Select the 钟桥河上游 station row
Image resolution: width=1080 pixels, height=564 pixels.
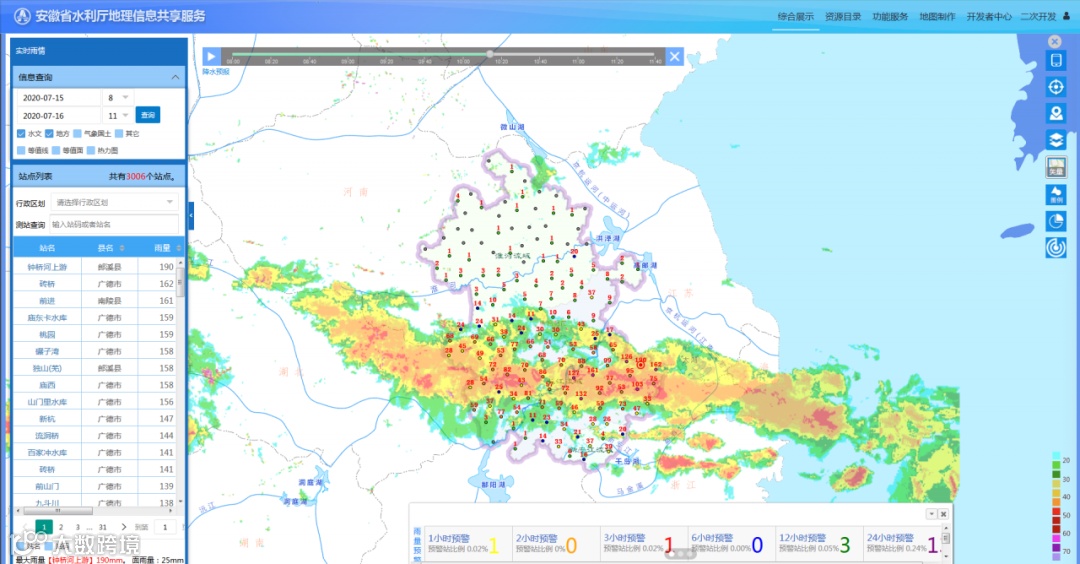(x=94, y=267)
